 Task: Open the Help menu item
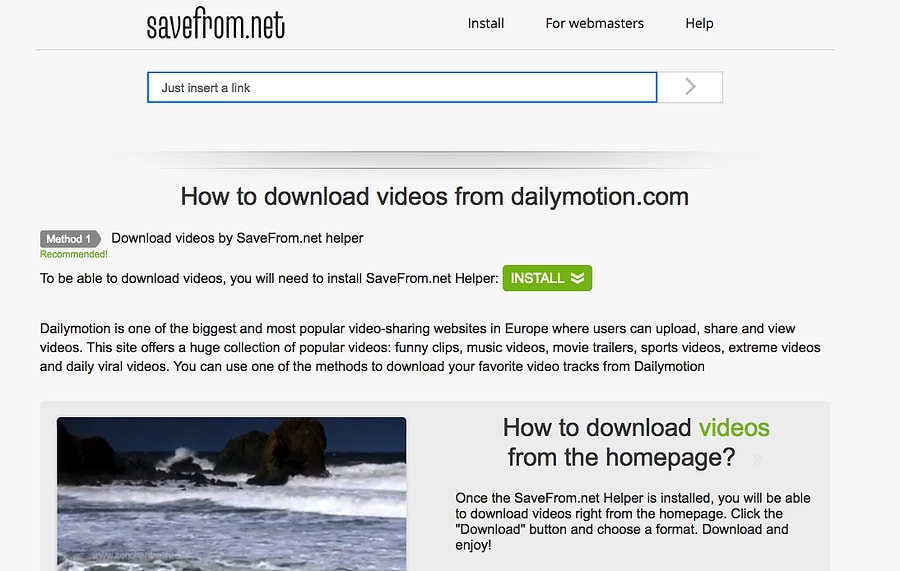tap(699, 24)
